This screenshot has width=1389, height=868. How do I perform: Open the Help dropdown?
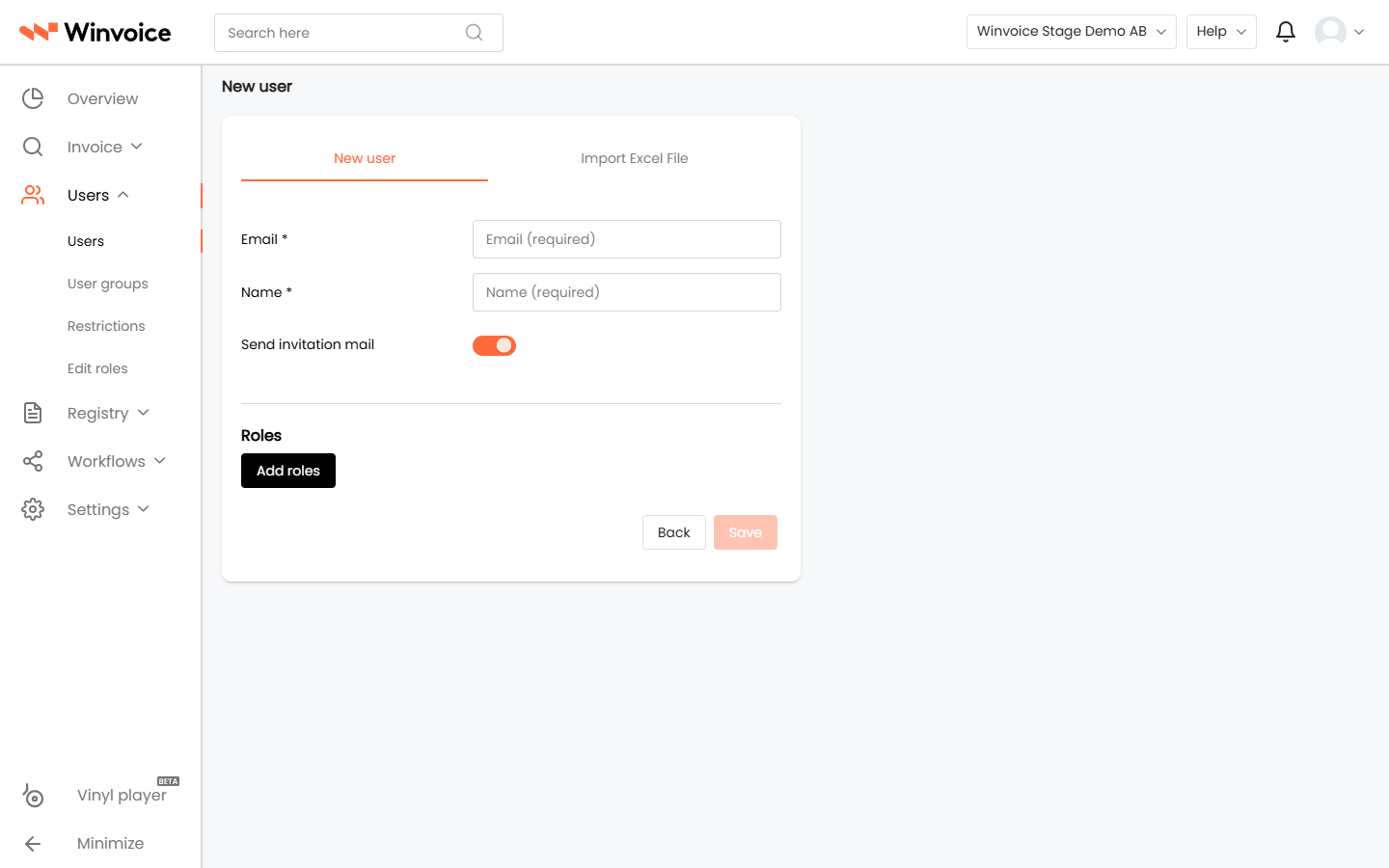(1221, 32)
